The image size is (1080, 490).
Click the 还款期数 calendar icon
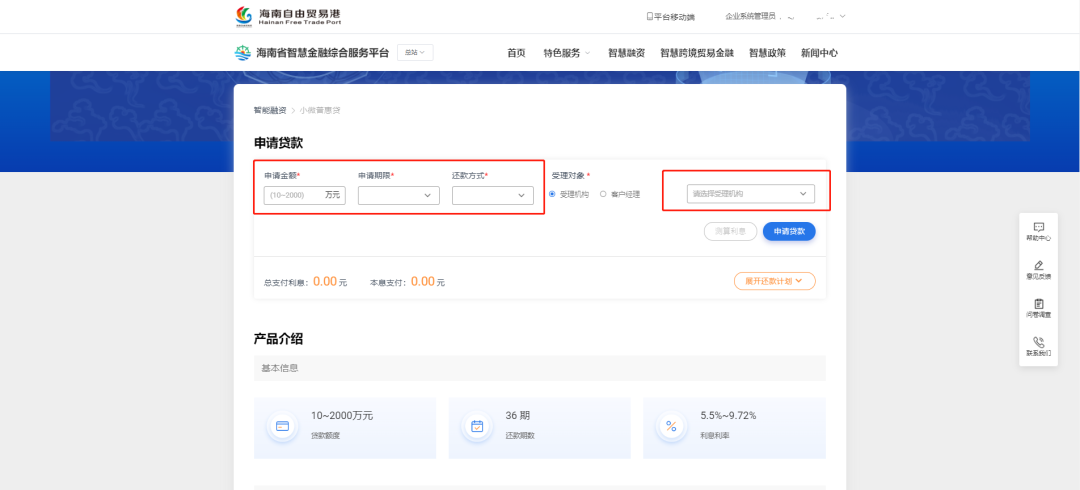(477, 426)
